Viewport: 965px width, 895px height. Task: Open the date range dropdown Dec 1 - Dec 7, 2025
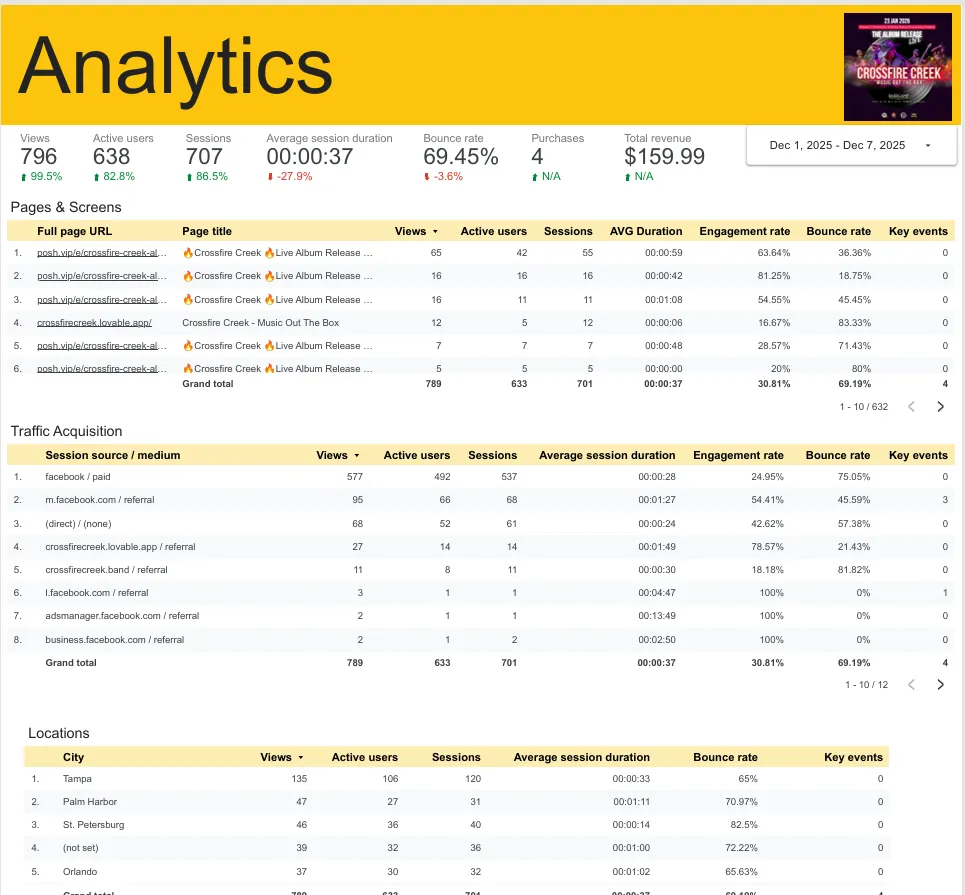(x=851, y=145)
